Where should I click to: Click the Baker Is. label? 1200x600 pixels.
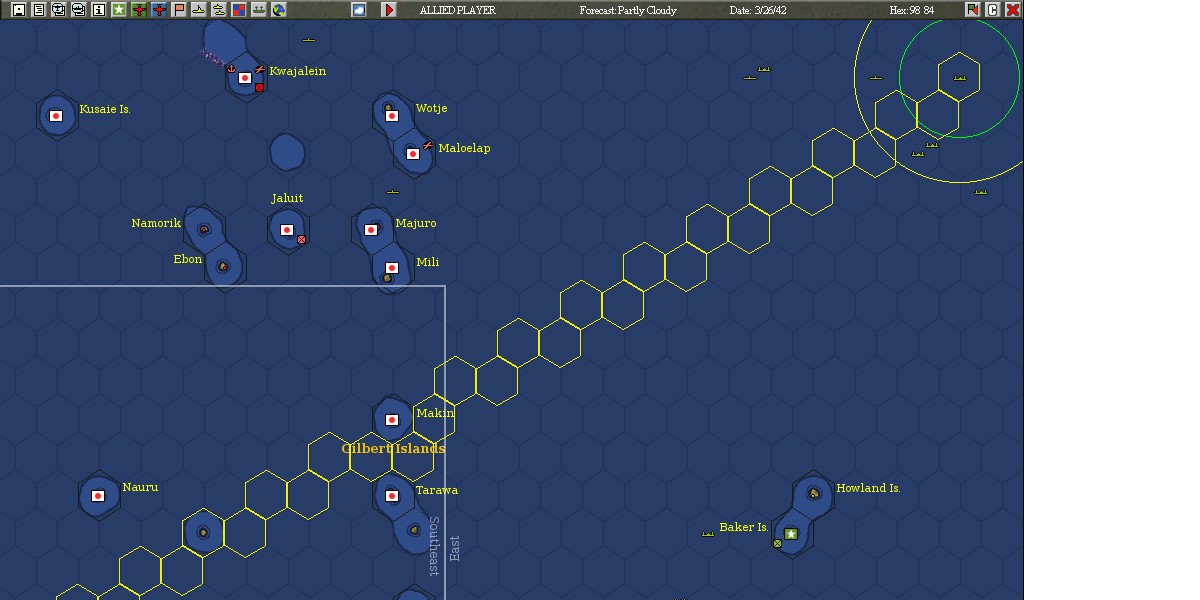click(x=744, y=527)
